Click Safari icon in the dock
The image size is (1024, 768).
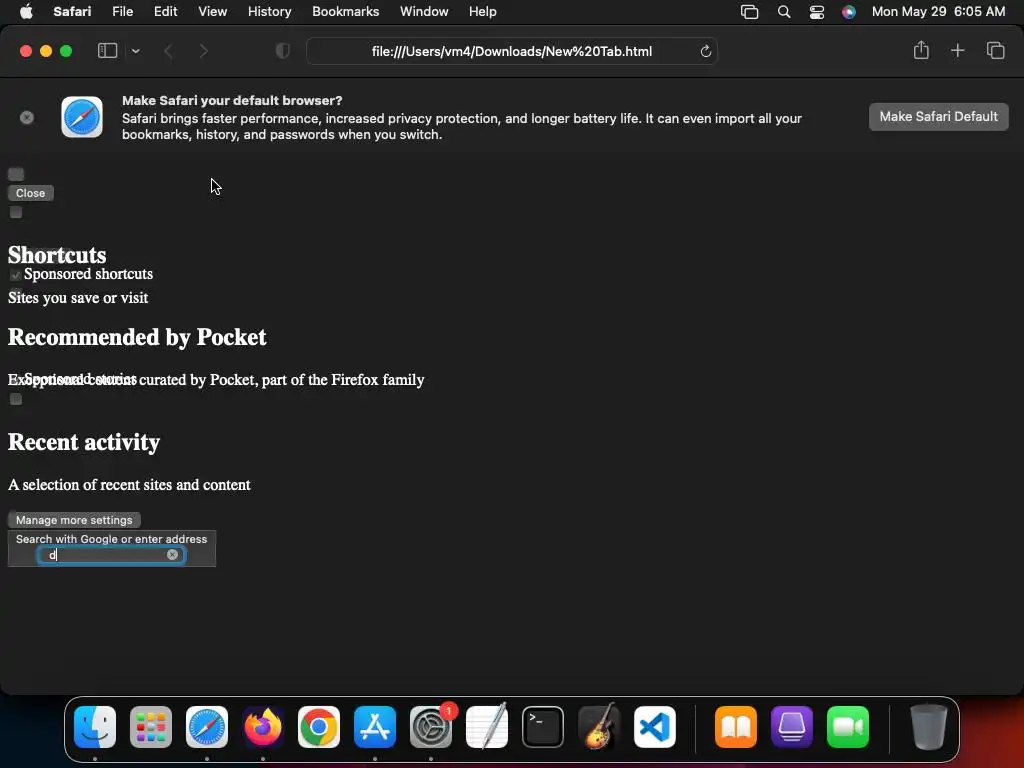207,727
